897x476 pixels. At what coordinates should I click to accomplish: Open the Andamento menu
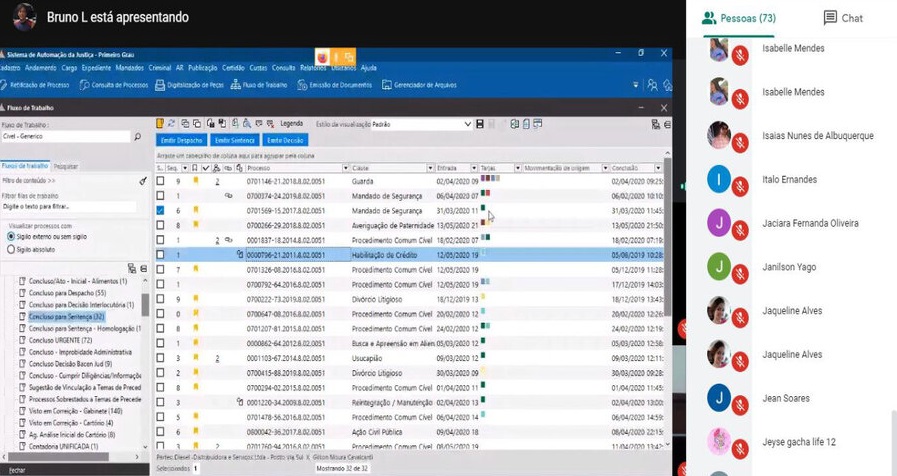point(40,68)
